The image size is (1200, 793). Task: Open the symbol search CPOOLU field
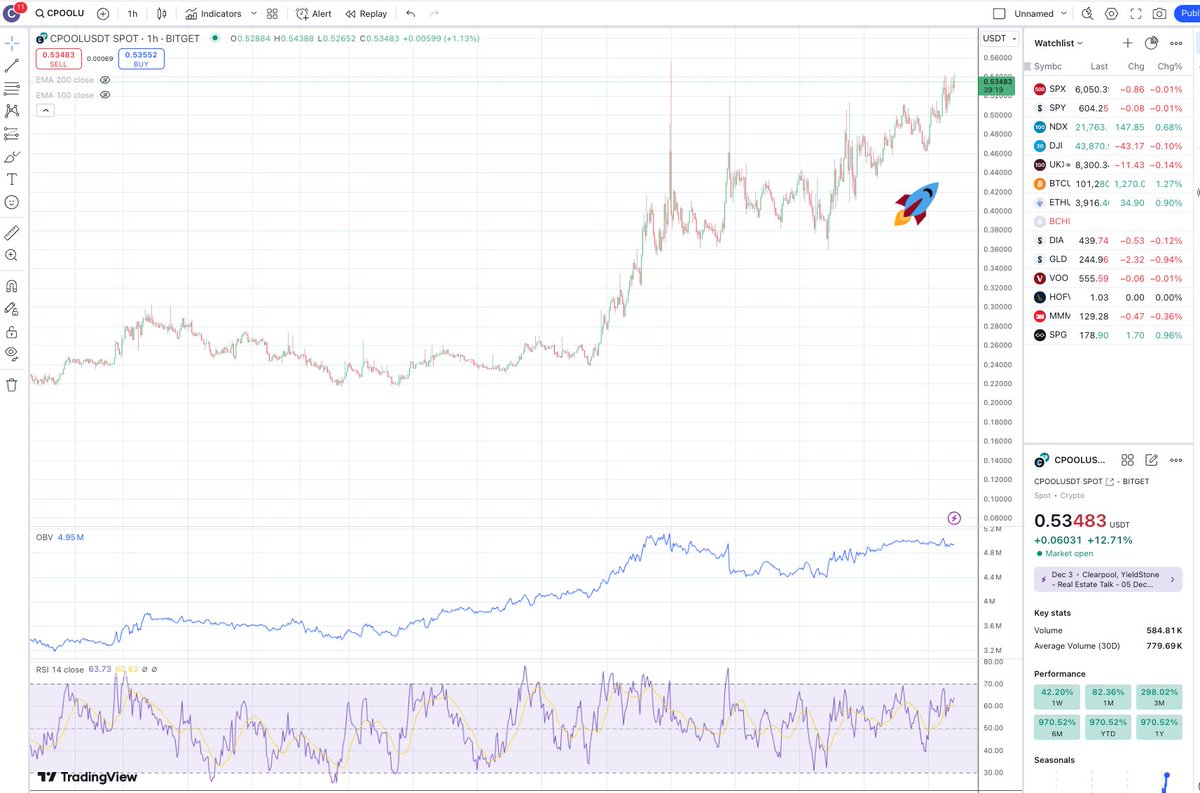click(59, 14)
